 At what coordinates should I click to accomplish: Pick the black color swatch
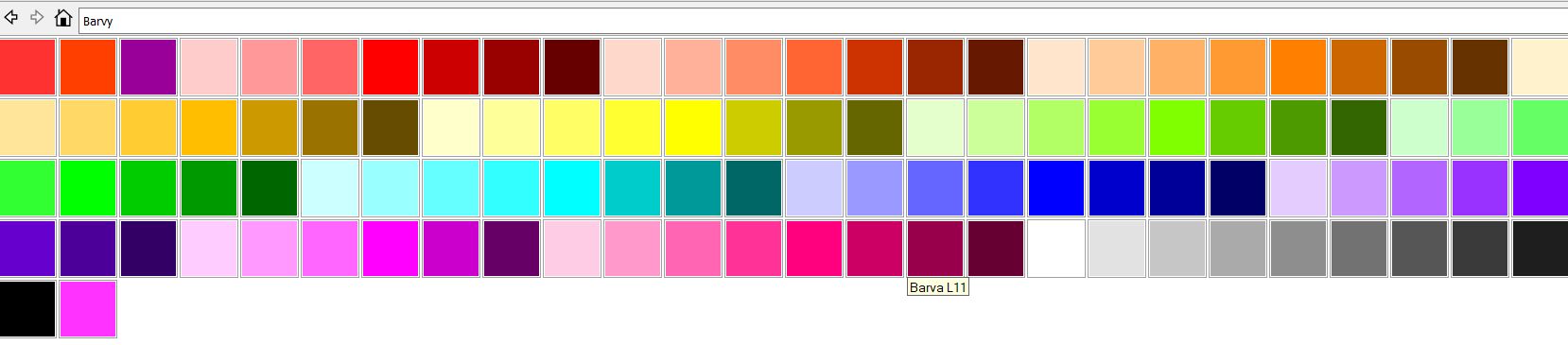pyautogui.click(x=27, y=309)
